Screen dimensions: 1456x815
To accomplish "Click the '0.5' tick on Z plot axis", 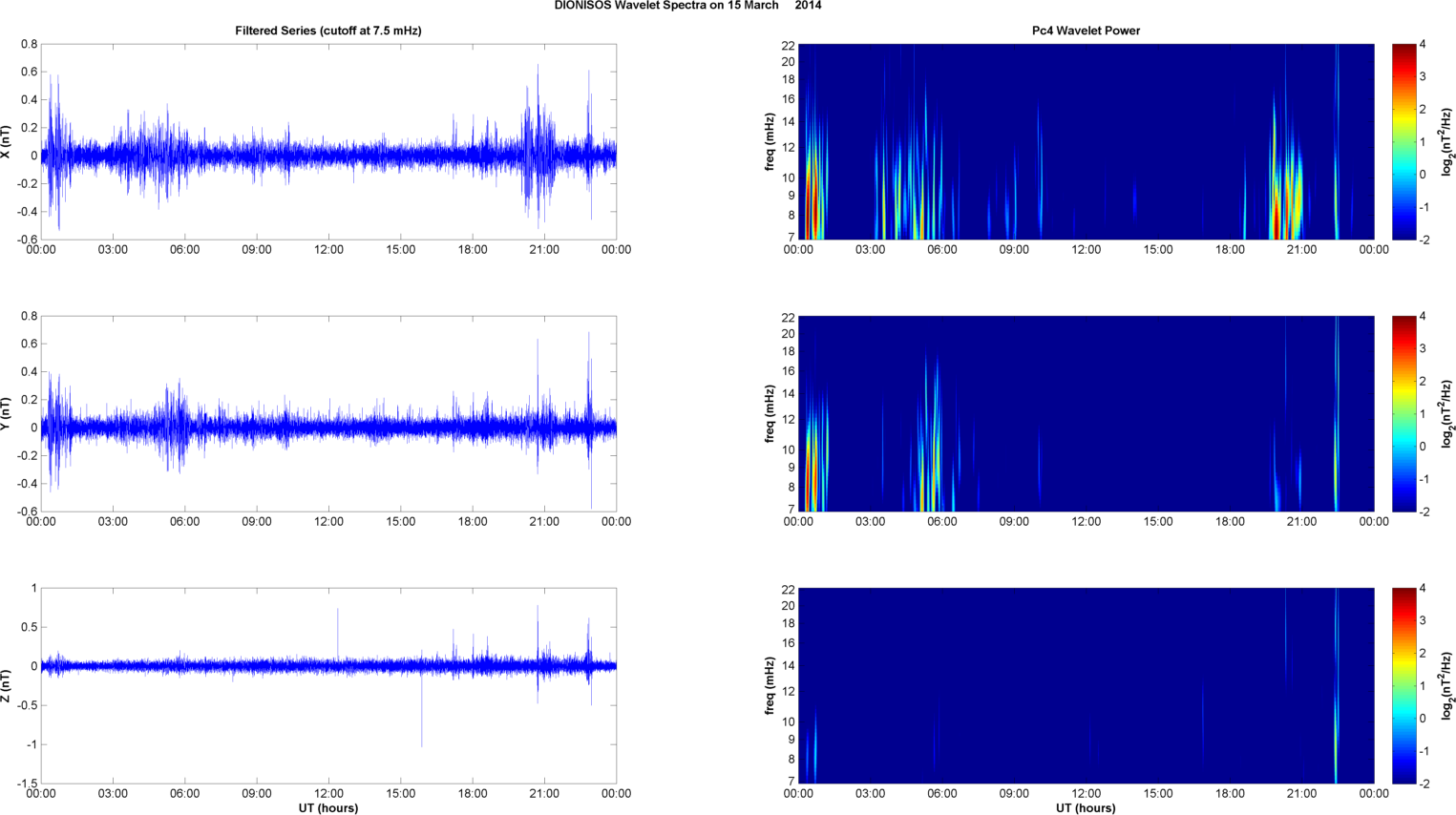I will [29, 627].
